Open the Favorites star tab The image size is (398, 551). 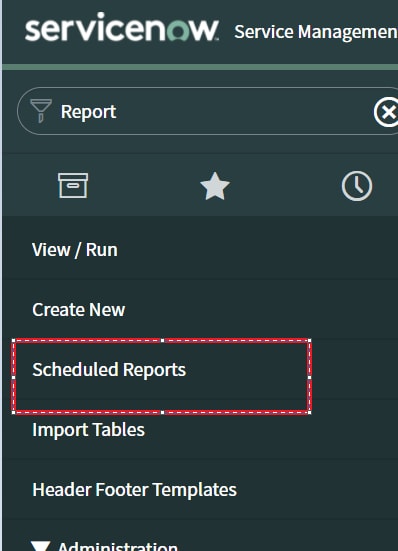click(215, 186)
